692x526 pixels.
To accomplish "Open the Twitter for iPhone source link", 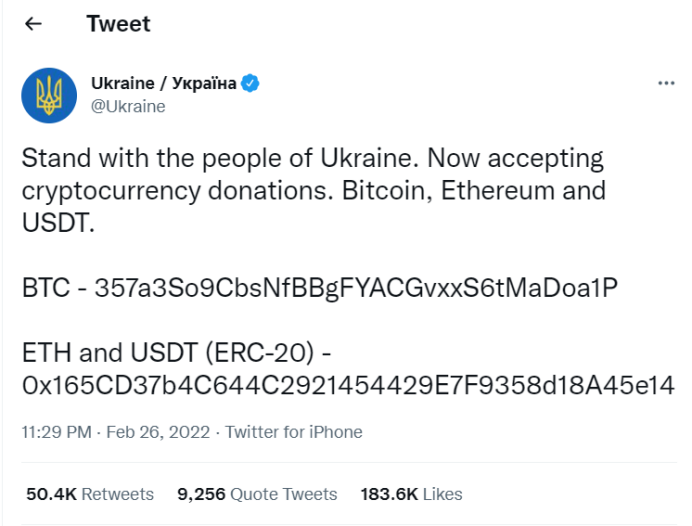I will (x=294, y=432).
